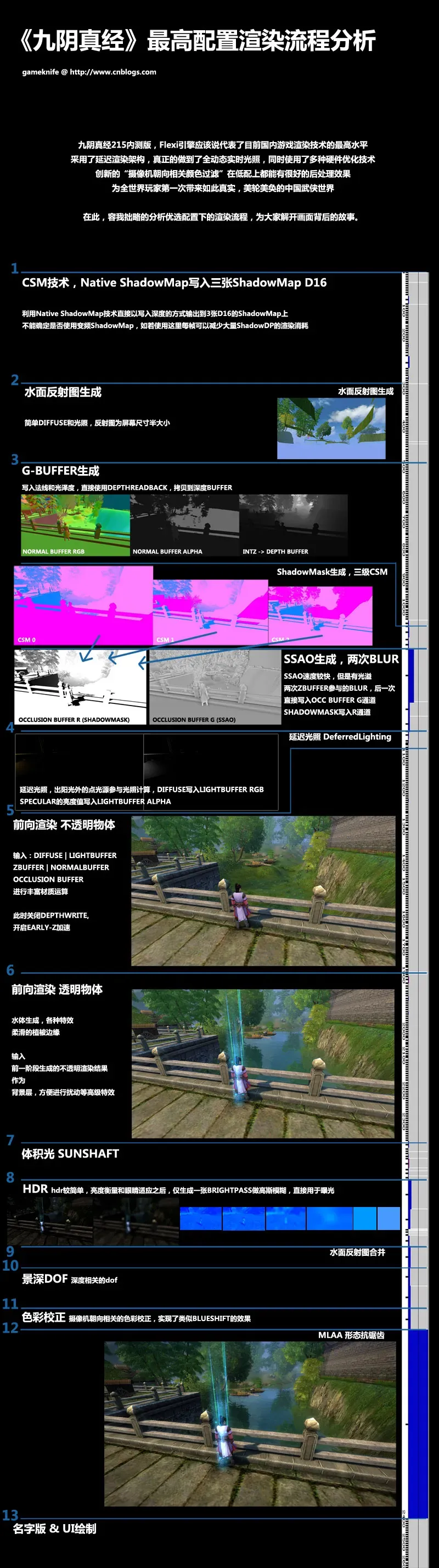
Task: Open the second dark HDR downsample thumbnail
Action: tap(137, 1220)
